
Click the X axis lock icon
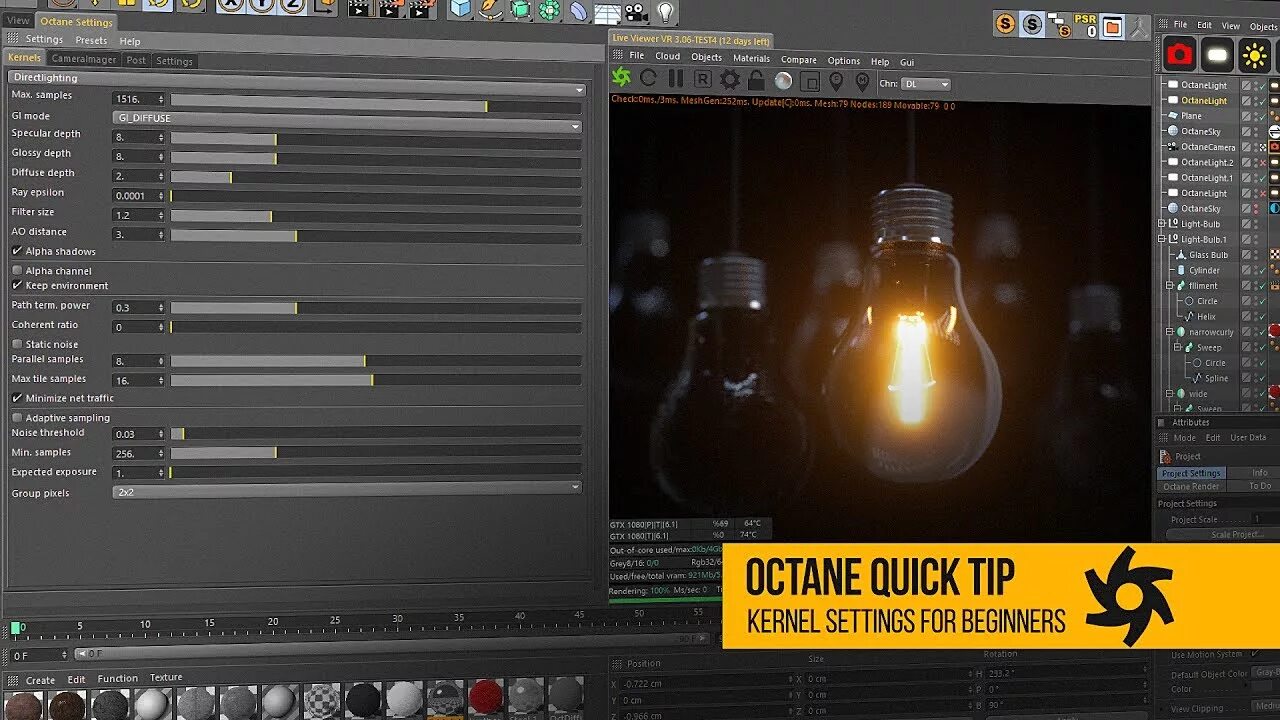coord(231,5)
